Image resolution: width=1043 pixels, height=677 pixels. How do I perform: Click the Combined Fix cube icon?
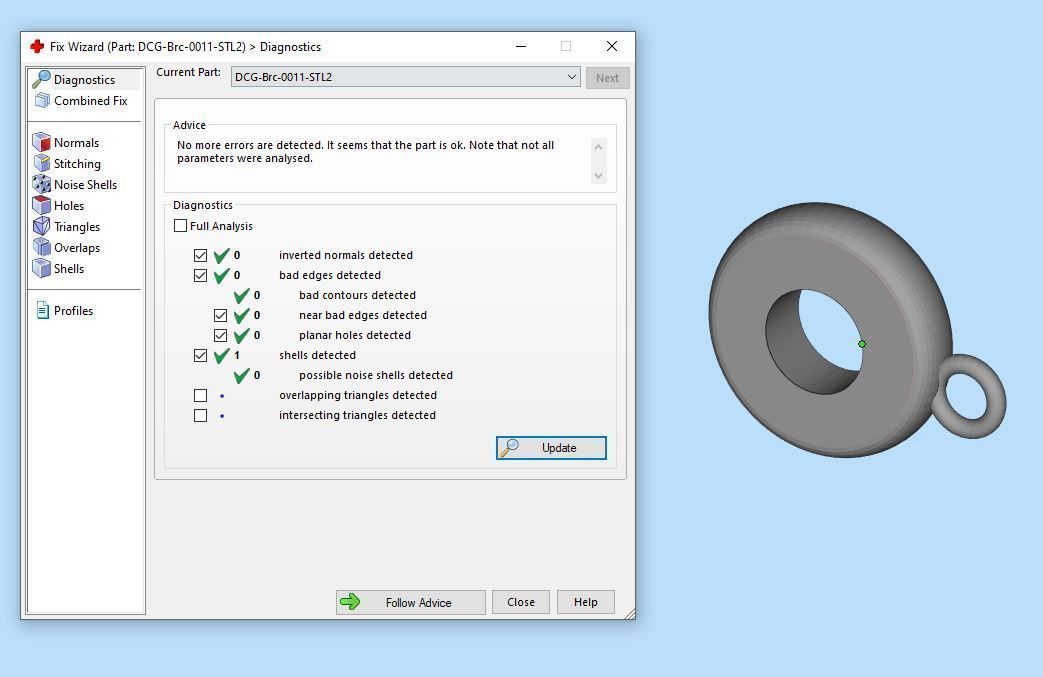(42, 100)
